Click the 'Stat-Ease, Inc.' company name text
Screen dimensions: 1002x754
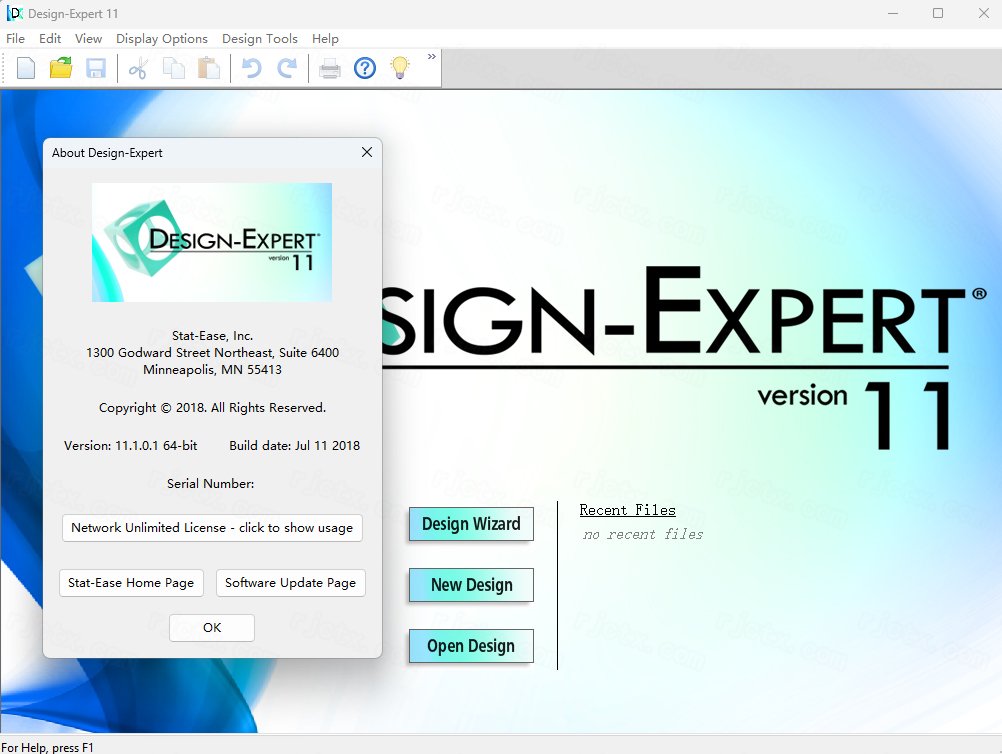pyautogui.click(x=212, y=335)
